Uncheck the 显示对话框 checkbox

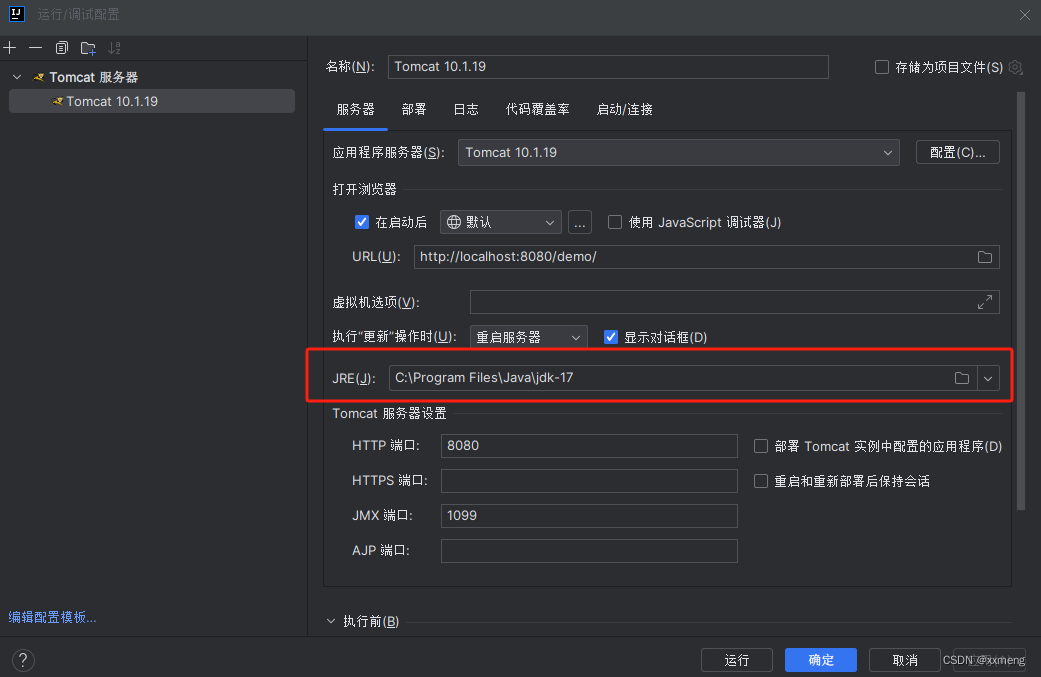(611, 337)
